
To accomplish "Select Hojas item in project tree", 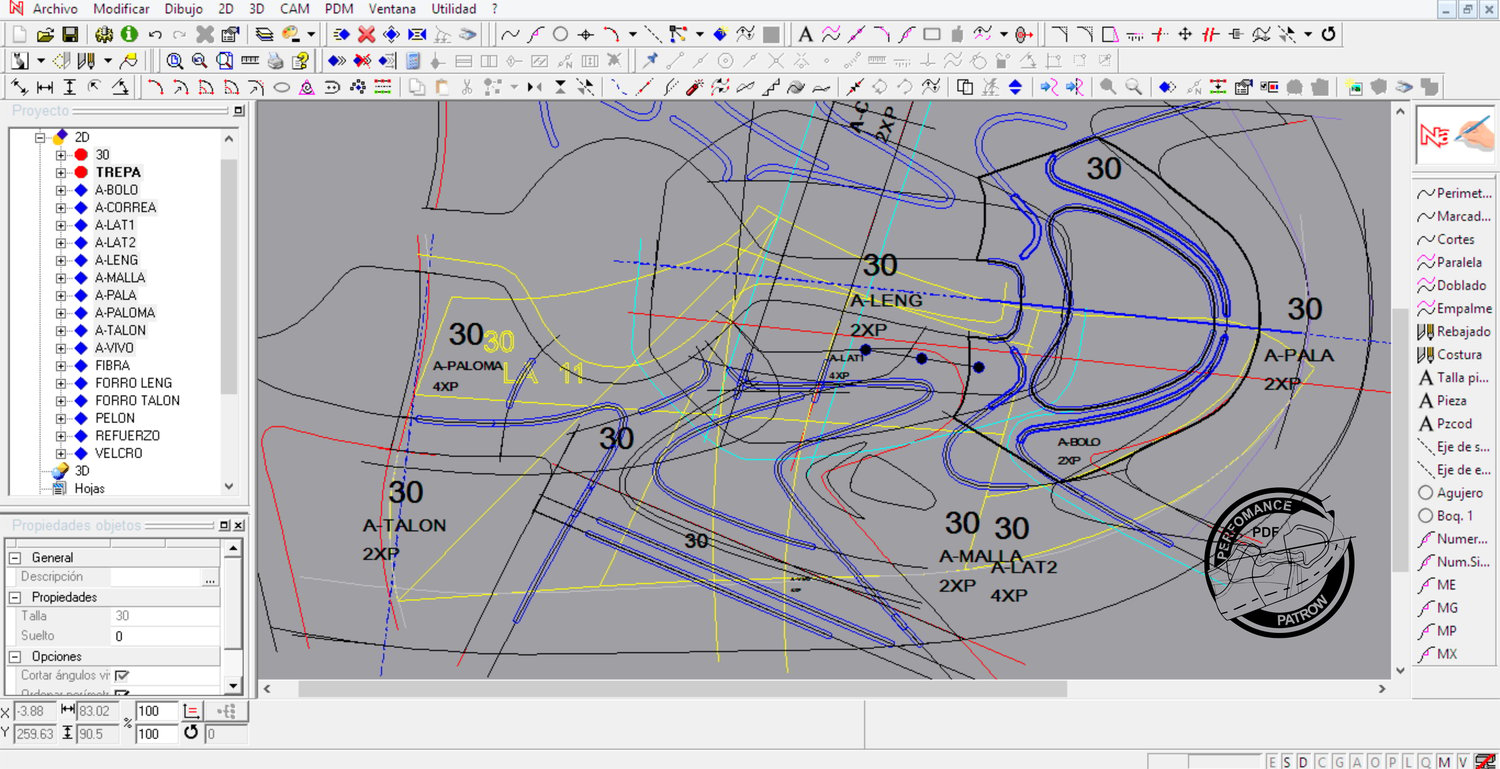I will [89, 489].
